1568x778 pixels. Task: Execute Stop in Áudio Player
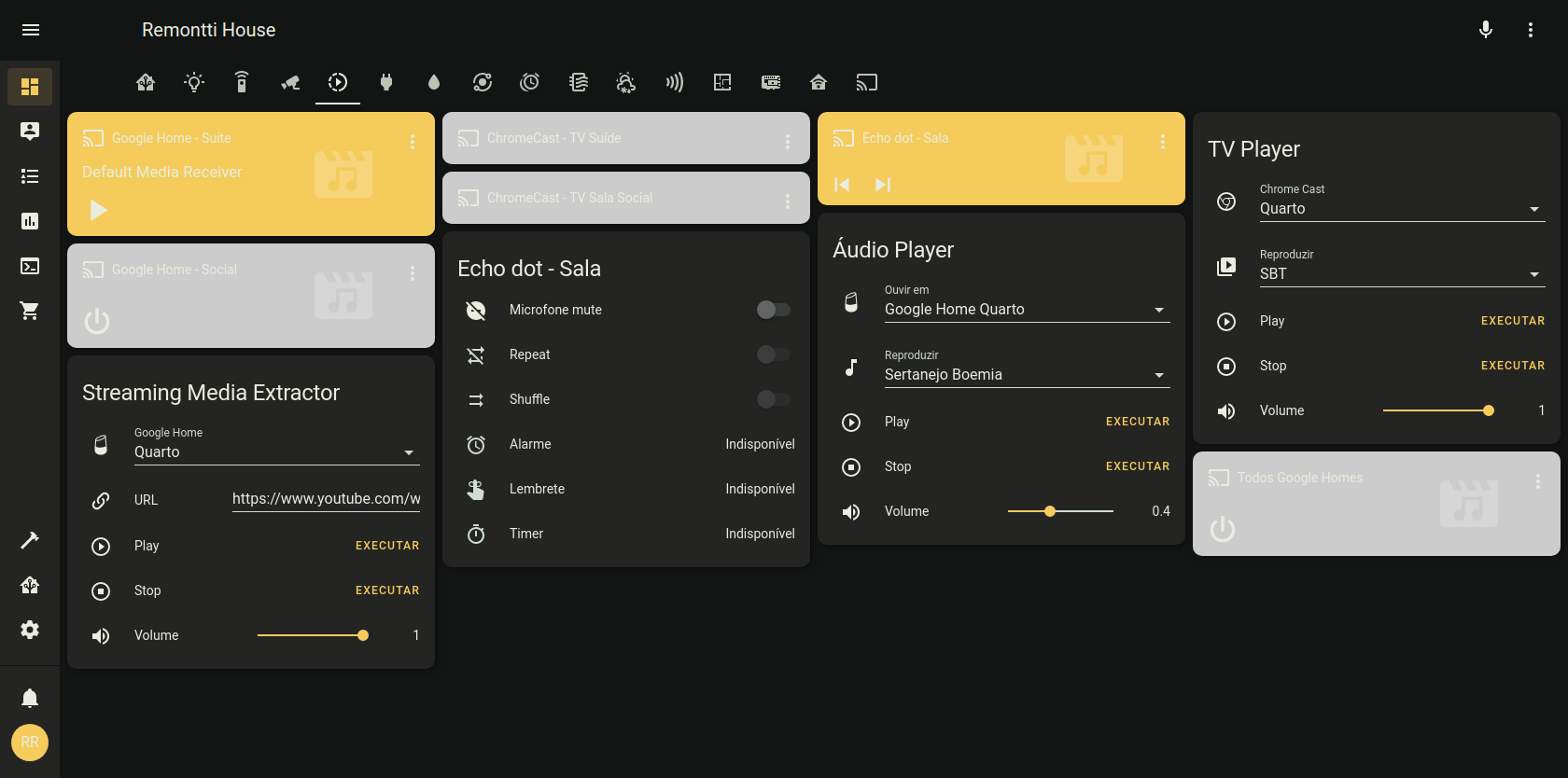pos(1138,466)
